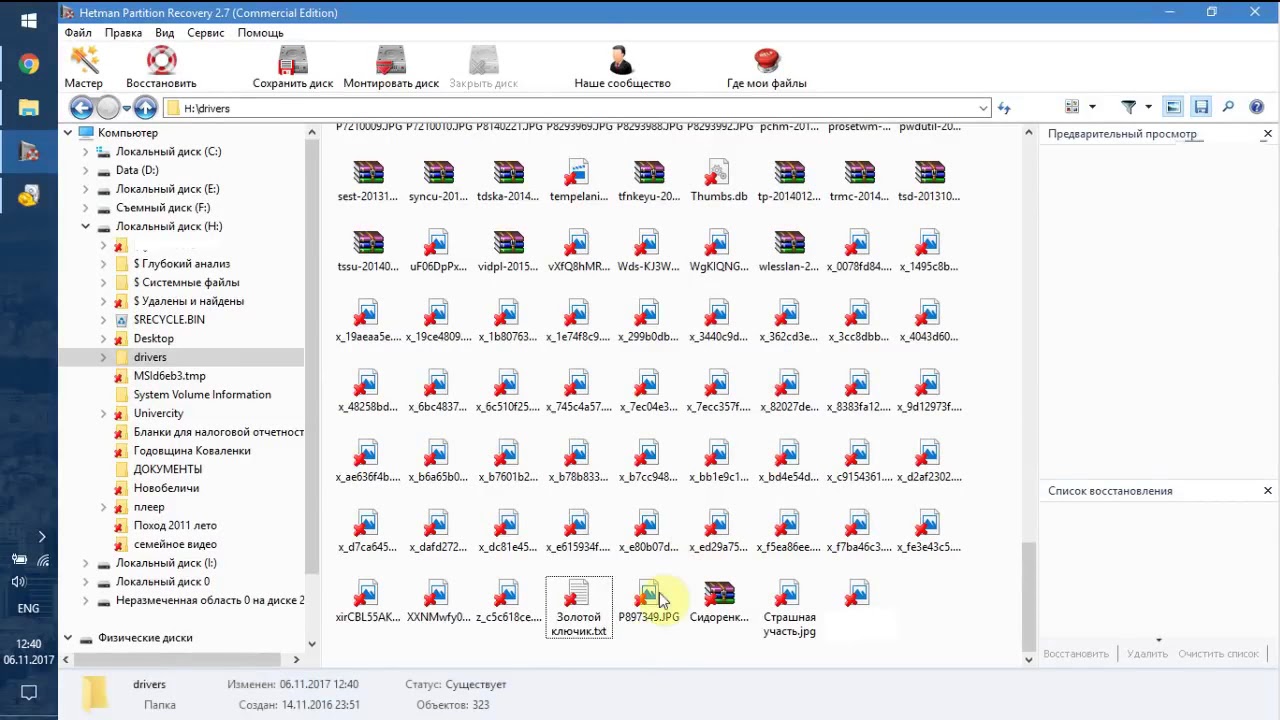Select System Volume Information folder
The height and width of the screenshot is (720, 1280).
click(x=202, y=394)
